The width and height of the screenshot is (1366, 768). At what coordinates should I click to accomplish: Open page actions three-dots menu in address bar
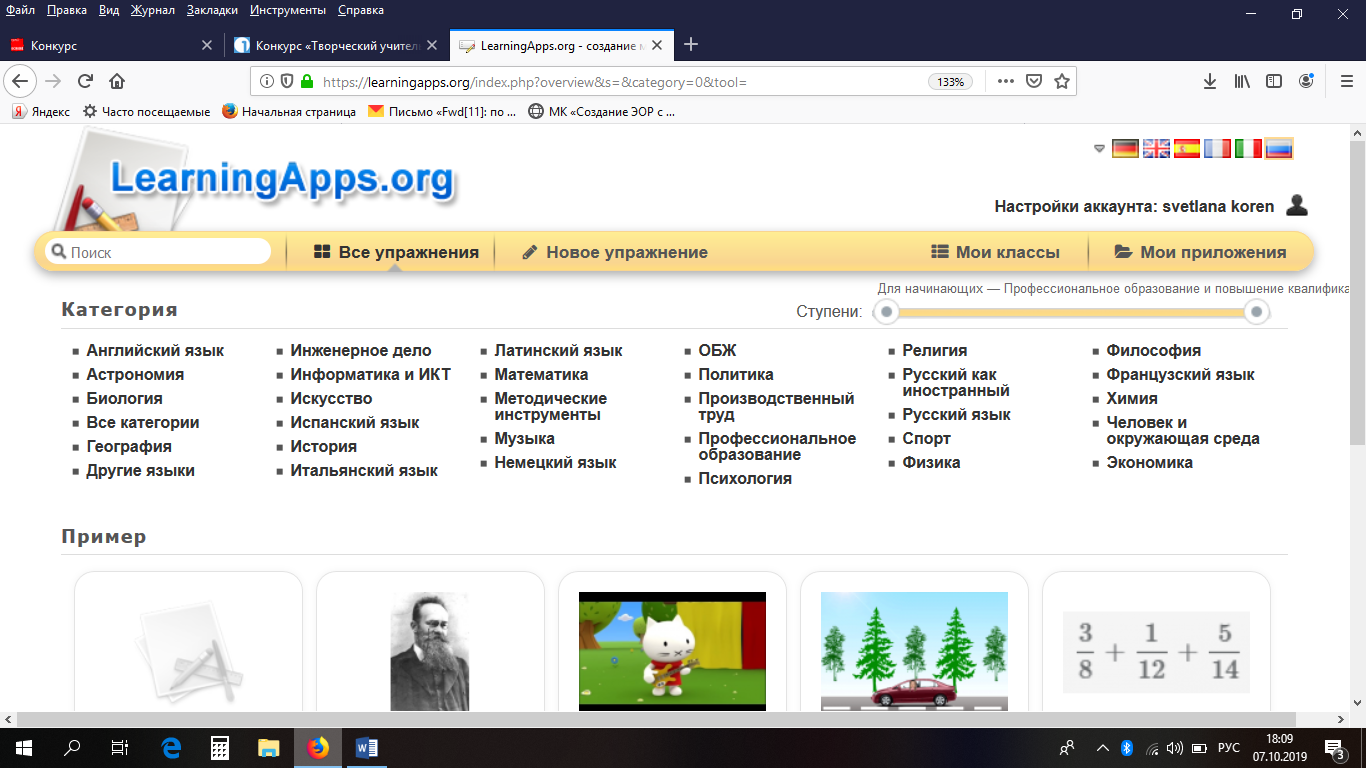coord(1005,82)
